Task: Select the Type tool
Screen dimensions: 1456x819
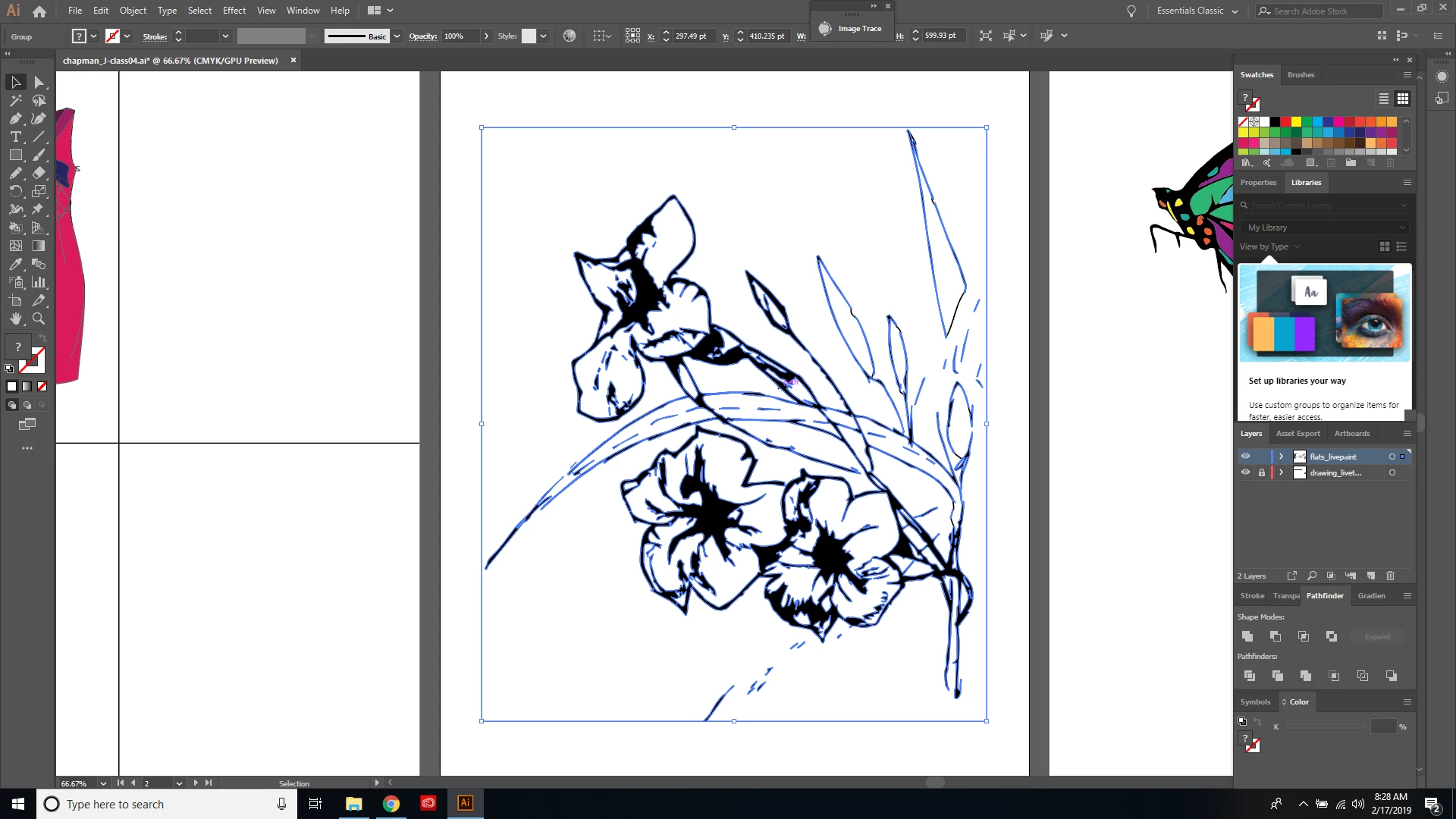Action: click(x=15, y=136)
